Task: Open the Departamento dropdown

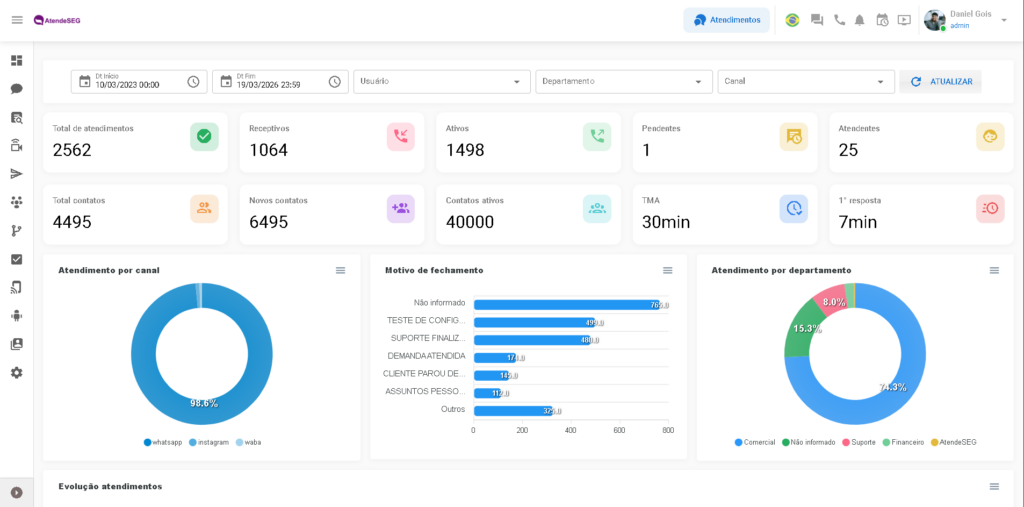Action: point(623,82)
